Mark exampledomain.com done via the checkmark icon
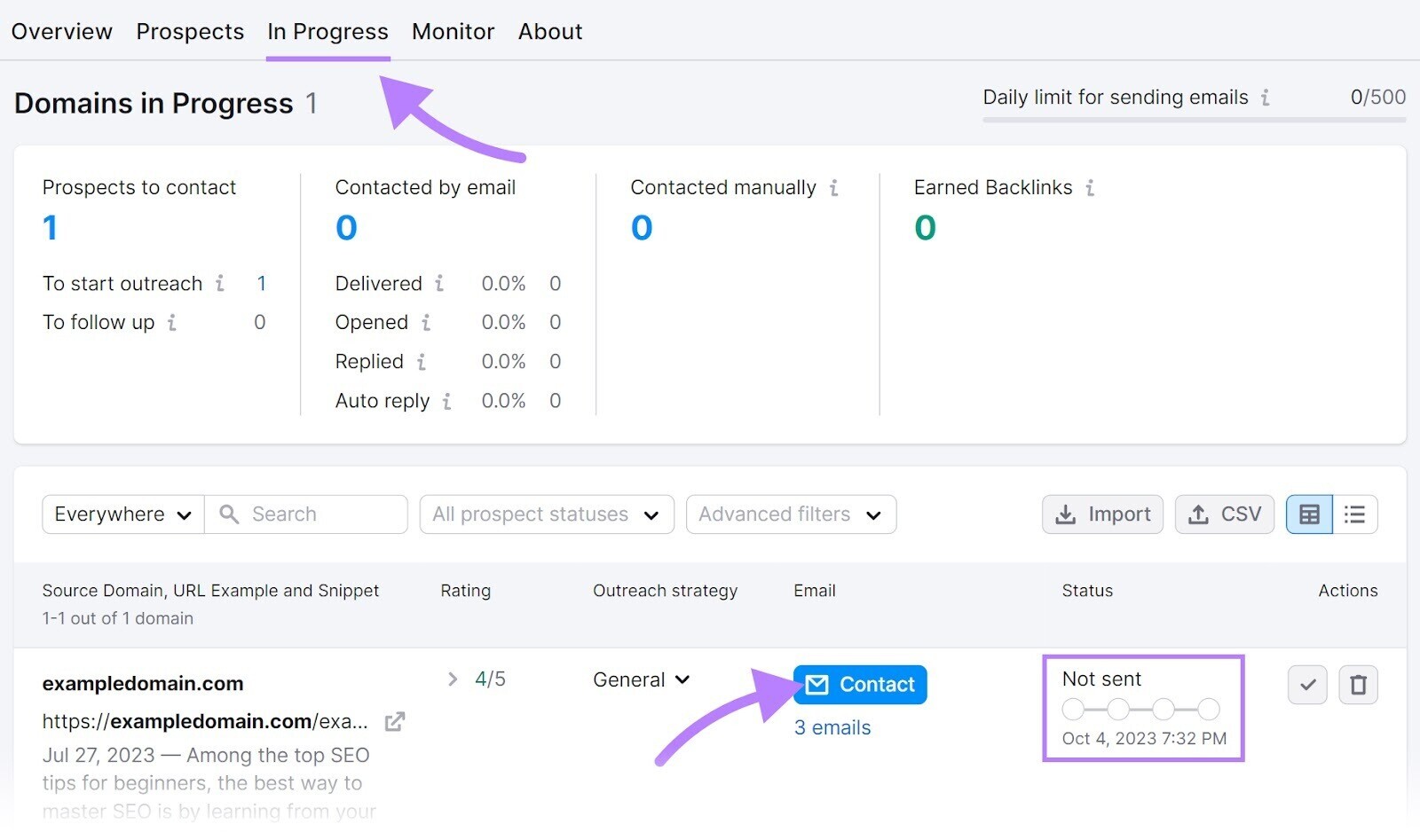1420x840 pixels. pos(1306,685)
